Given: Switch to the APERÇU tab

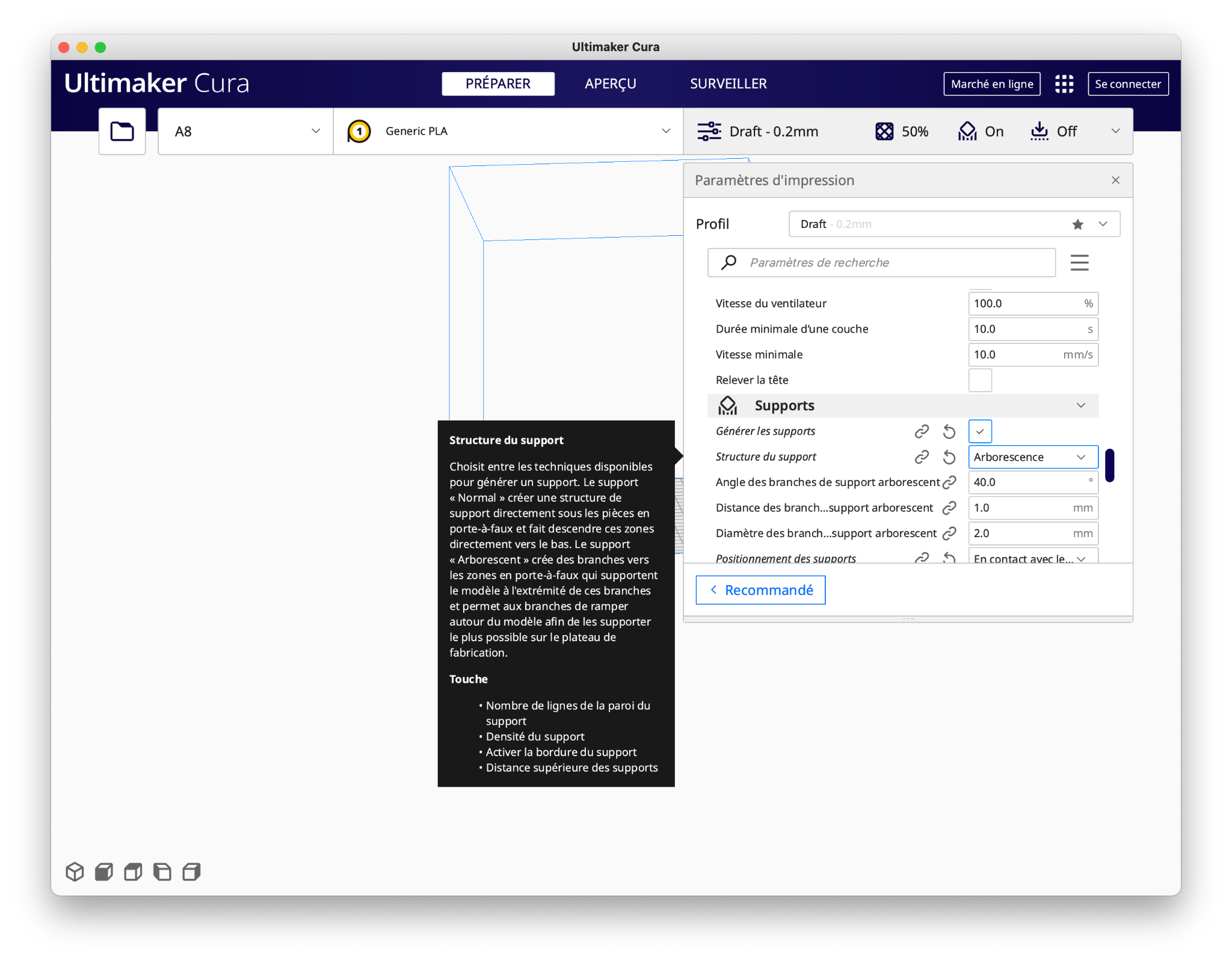Looking at the screenshot, I should point(610,84).
